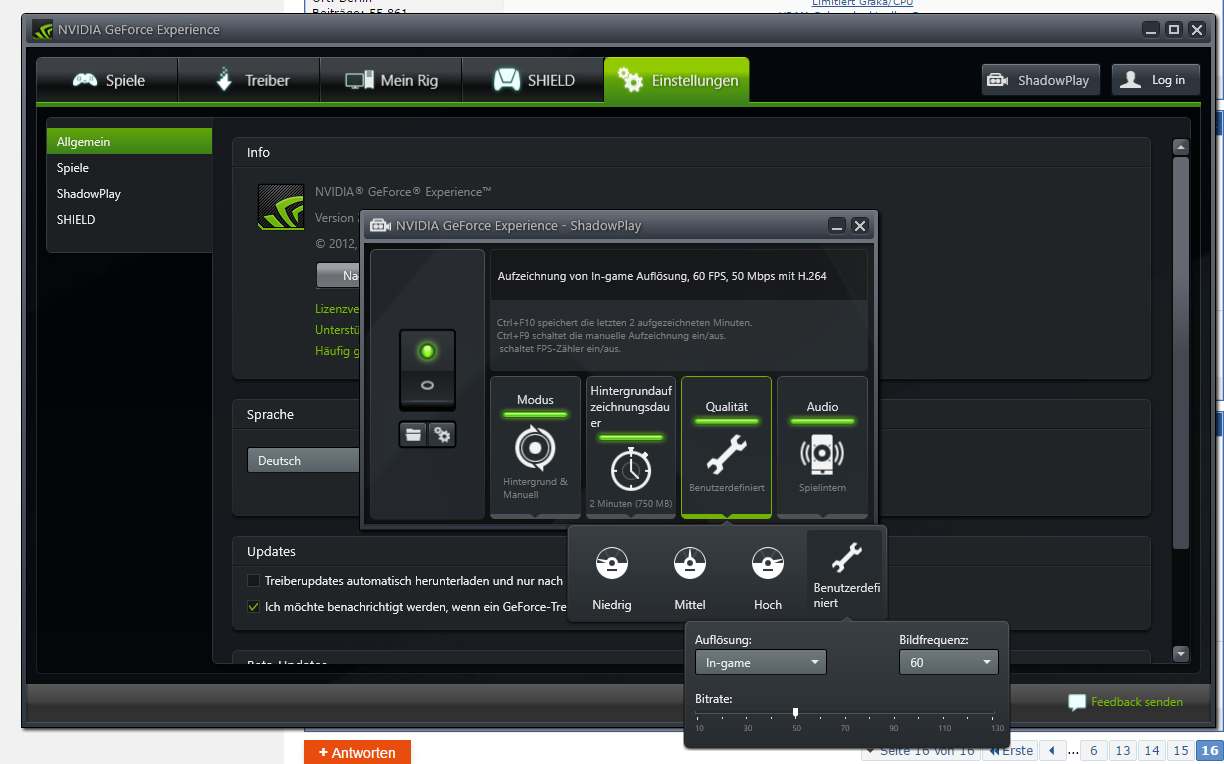The height and width of the screenshot is (764, 1224).
Task: Open the Auflösung dropdown
Action: tap(761, 662)
